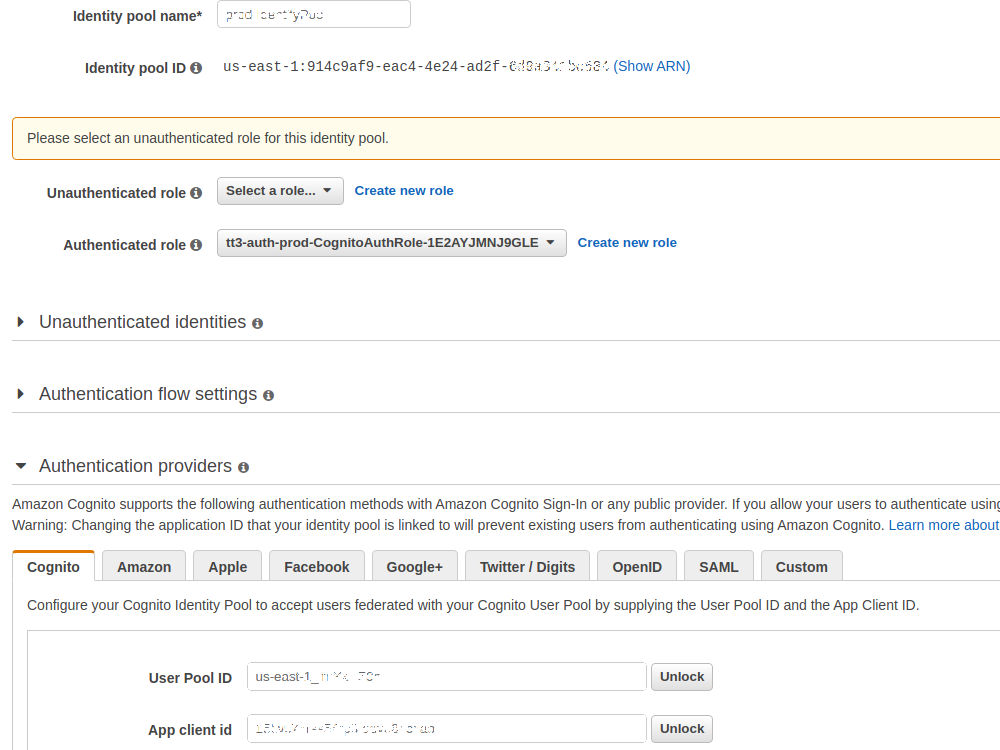Follow the 'Learn more about' link
The image size is (1000, 750).
[944, 526]
